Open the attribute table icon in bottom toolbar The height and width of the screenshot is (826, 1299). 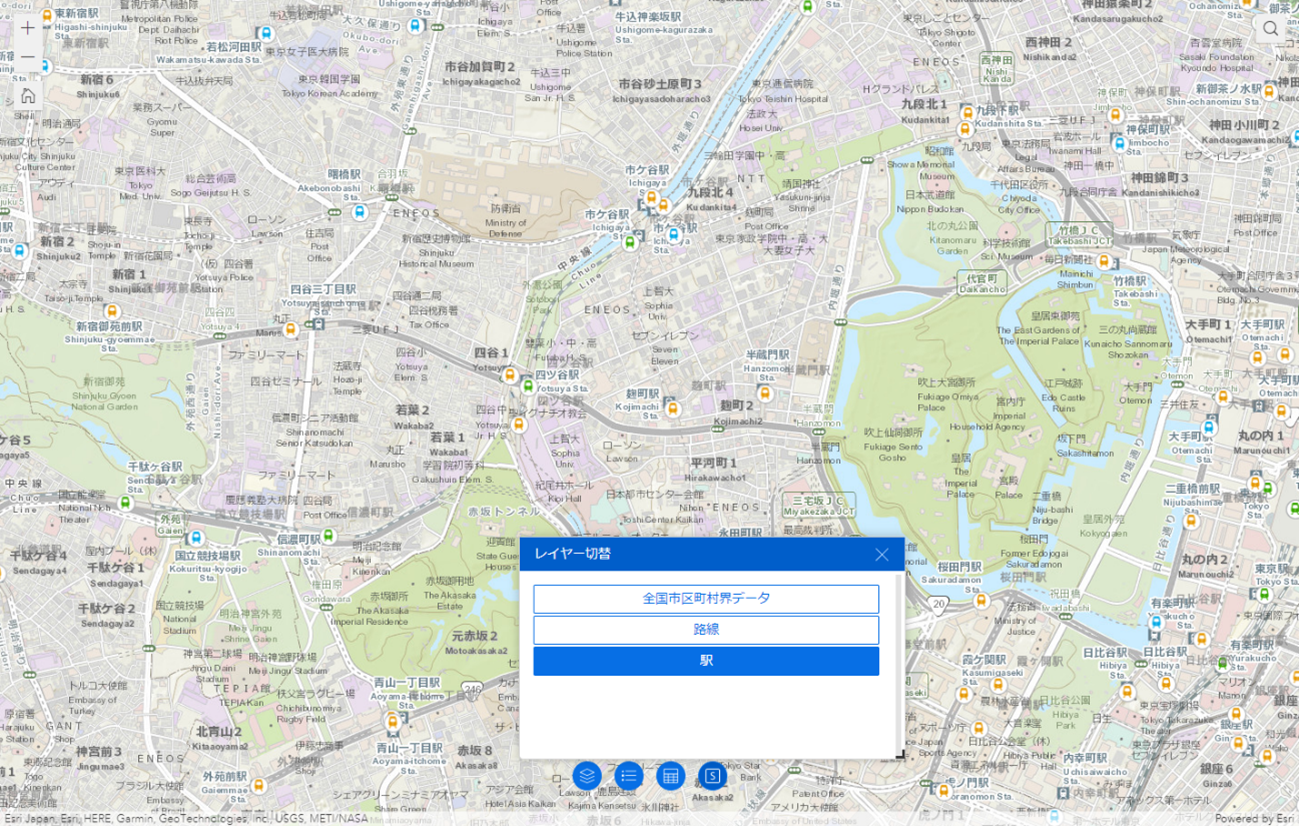pos(671,775)
